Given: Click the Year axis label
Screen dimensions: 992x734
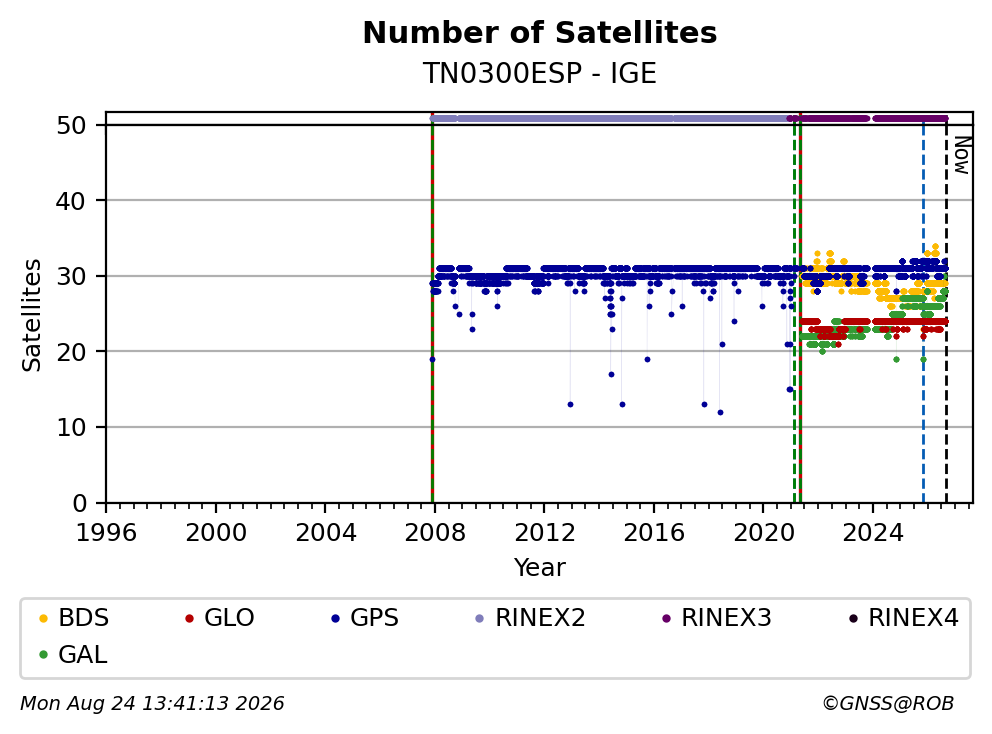Looking at the screenshot, I should [540, 568].
